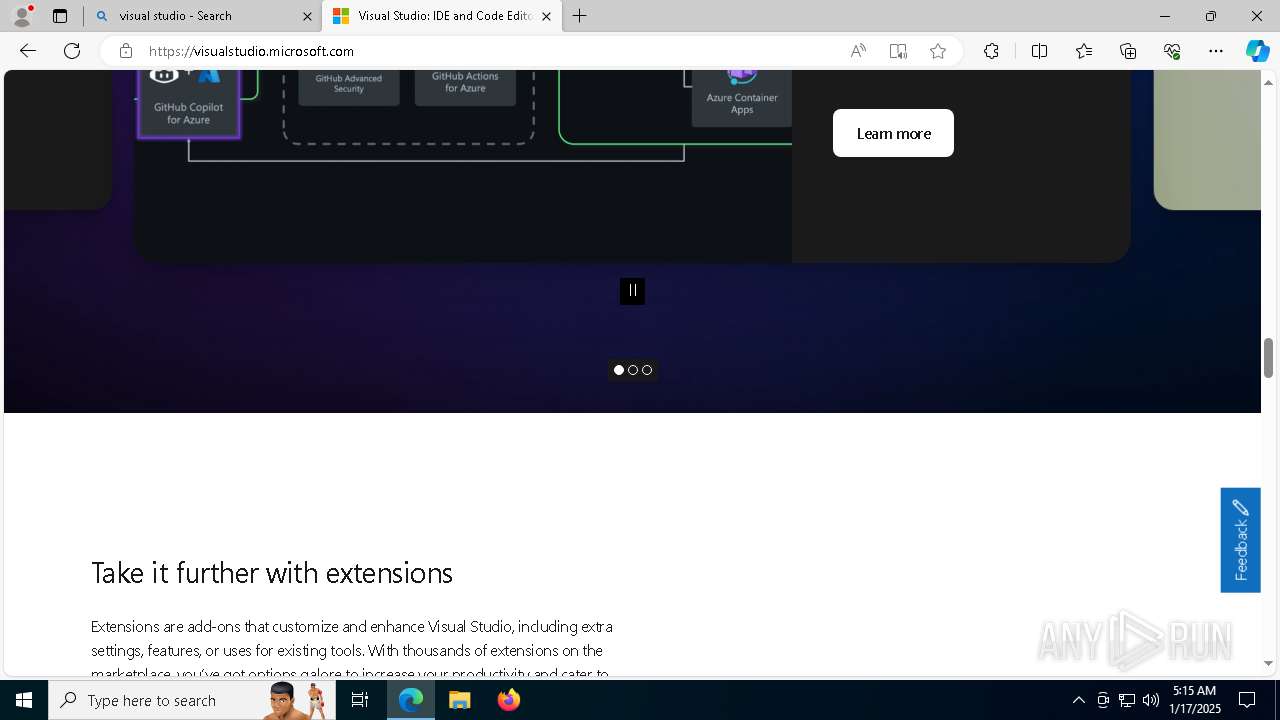Select the first carousel slide dot
This screenshot has width=1280, height=720.
pos(619,370)
